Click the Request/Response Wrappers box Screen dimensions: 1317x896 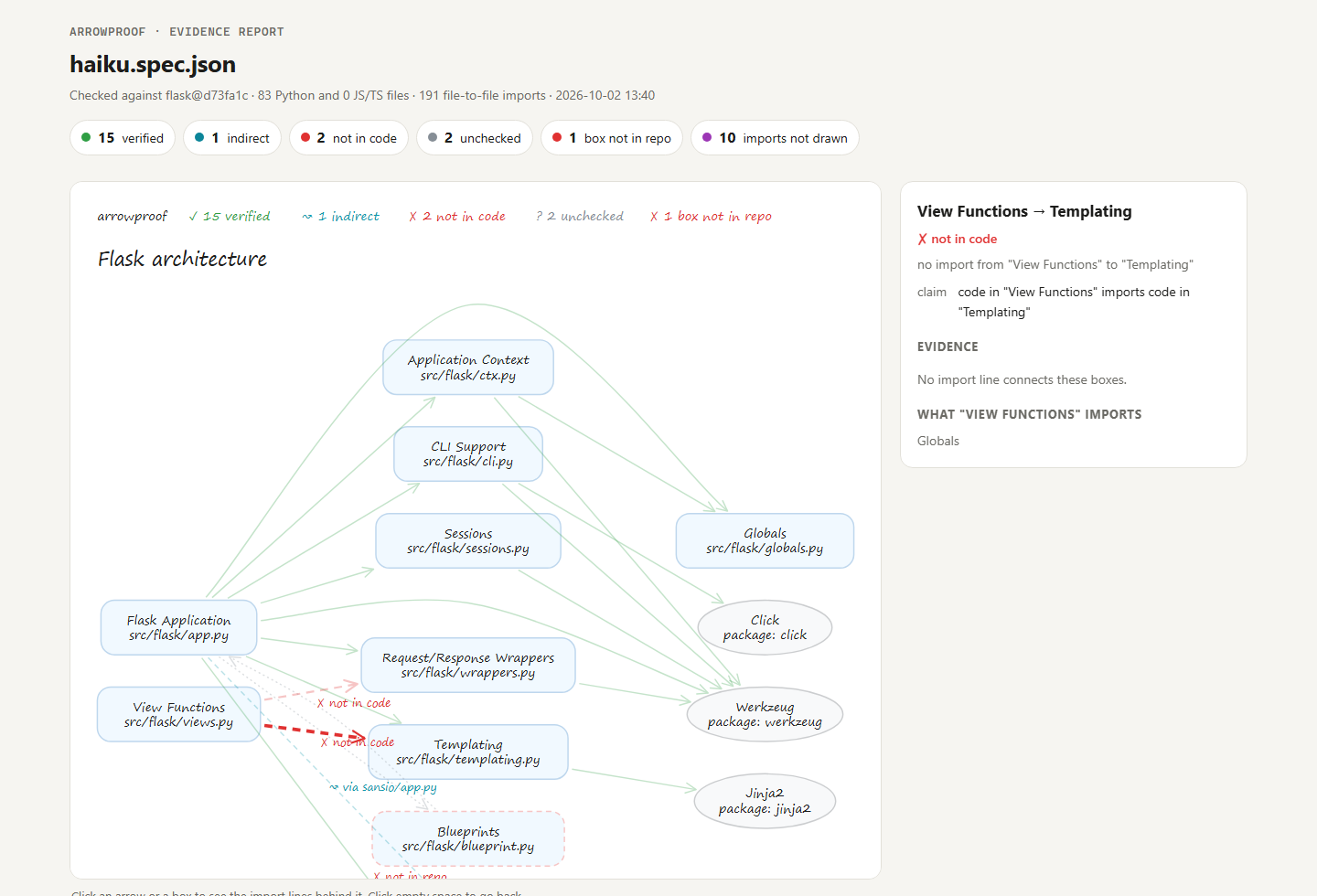(x=468, y=665)
